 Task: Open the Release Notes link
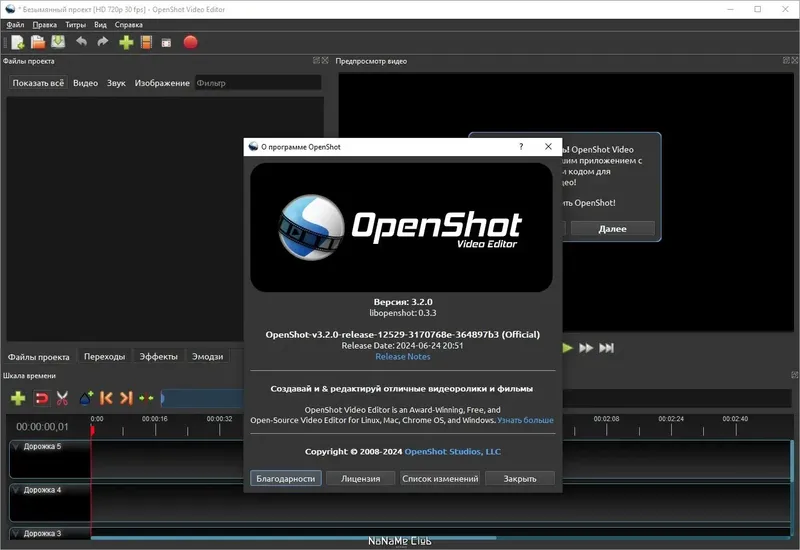403,357
